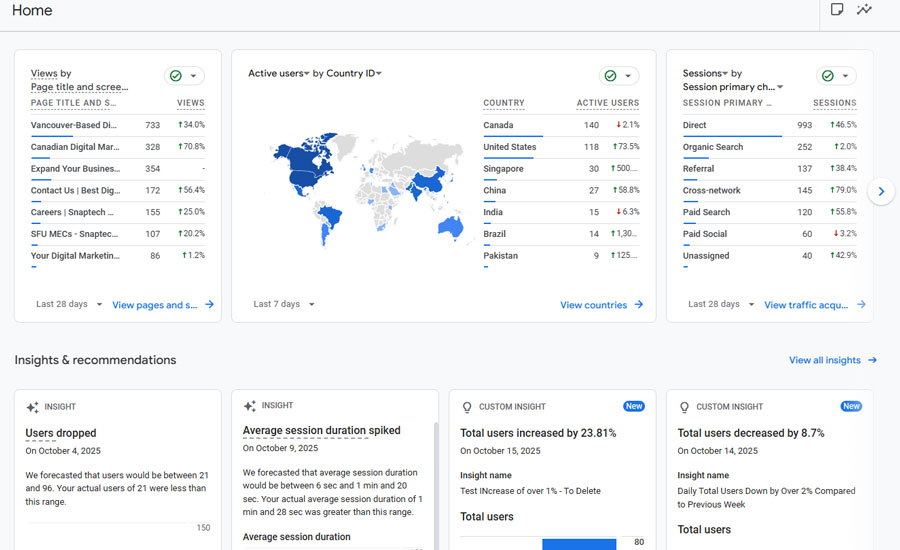
Task: Change Last 28 days range on Sessions card
Action: coord(721,304)
